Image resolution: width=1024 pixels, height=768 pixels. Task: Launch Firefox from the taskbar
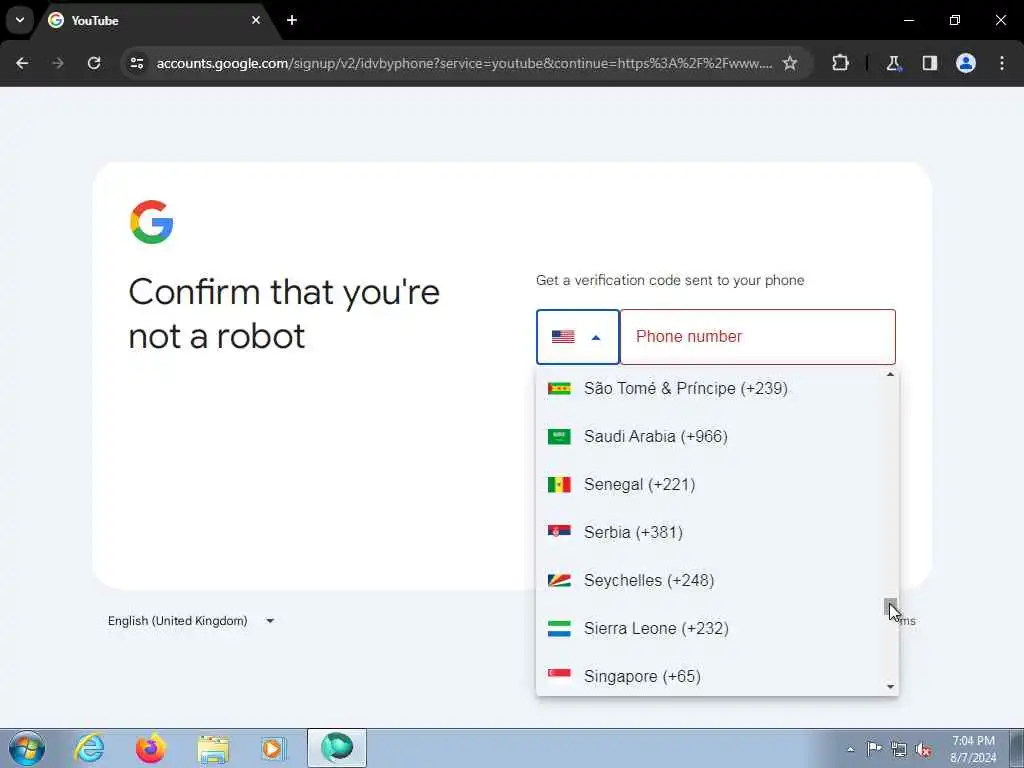pos(150,748)
